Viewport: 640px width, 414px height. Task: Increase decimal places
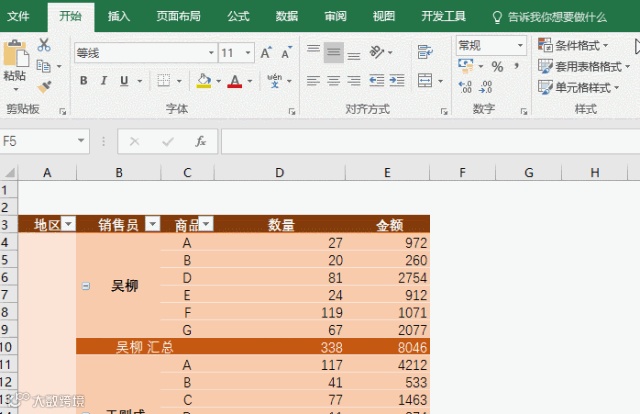tap(465, 87)
